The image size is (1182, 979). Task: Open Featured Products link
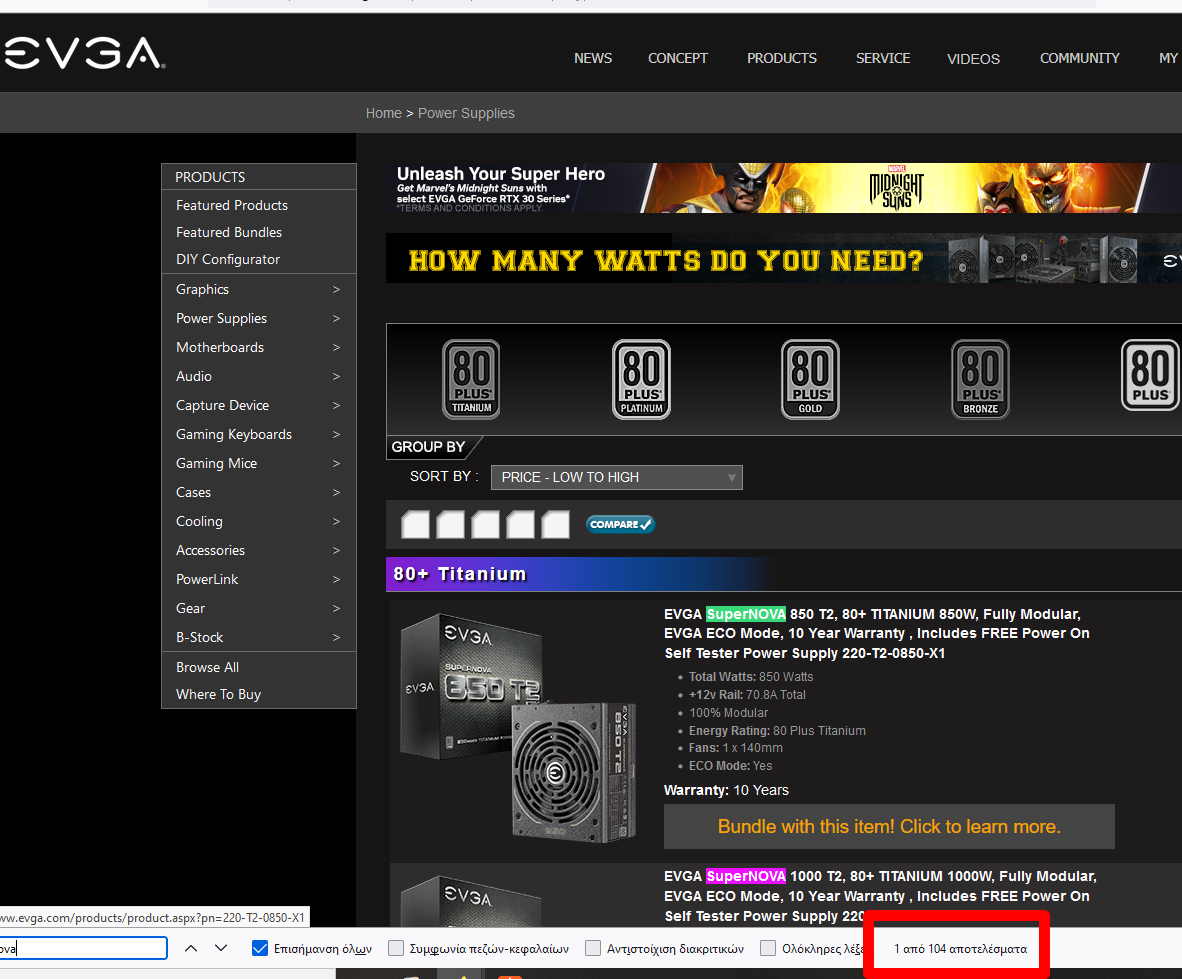[x=232, y=205]
